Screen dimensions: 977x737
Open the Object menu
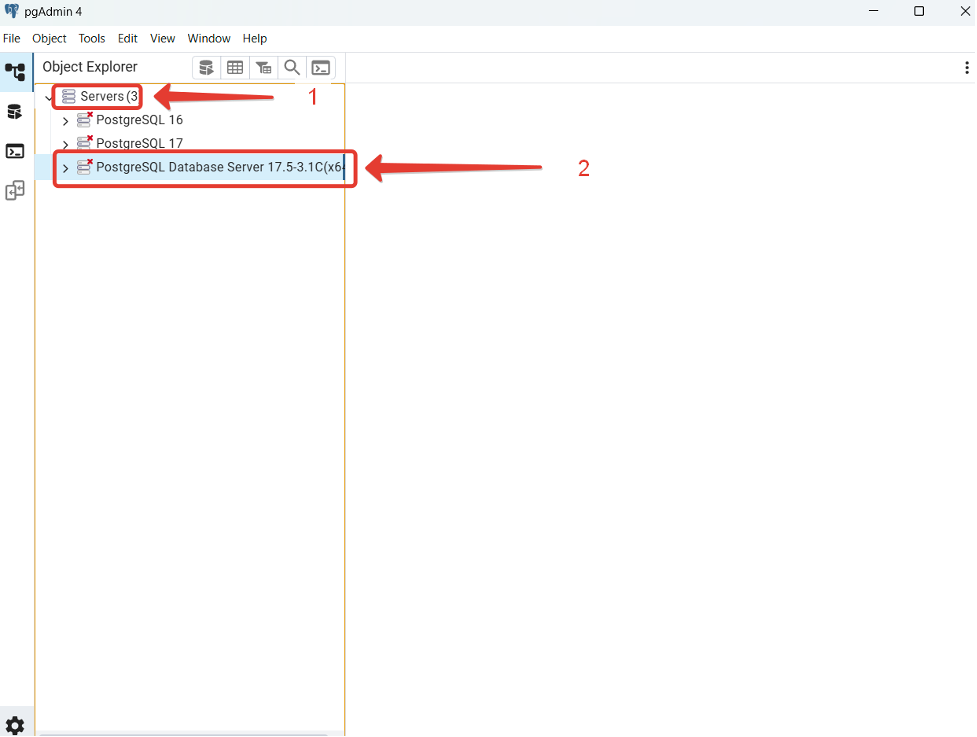[x=49, y=38]
